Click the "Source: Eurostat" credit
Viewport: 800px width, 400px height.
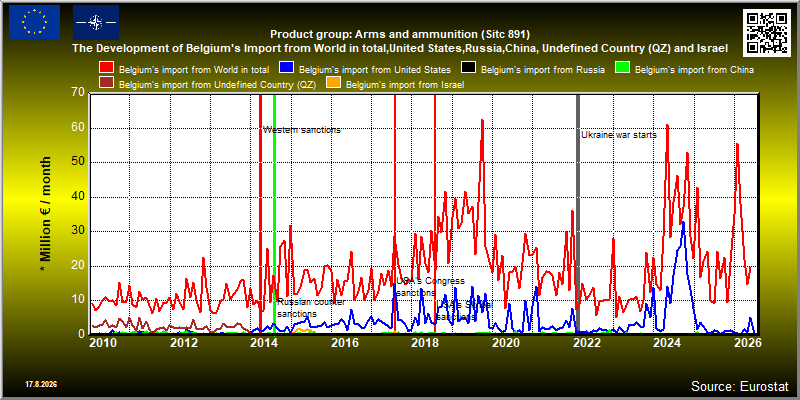point(740,385)
